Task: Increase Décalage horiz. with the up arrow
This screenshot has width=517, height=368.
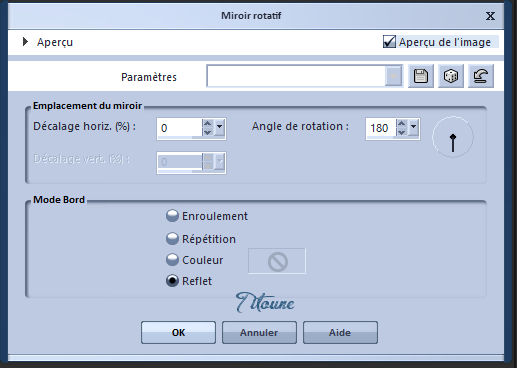Action: (x=208, y=124)
